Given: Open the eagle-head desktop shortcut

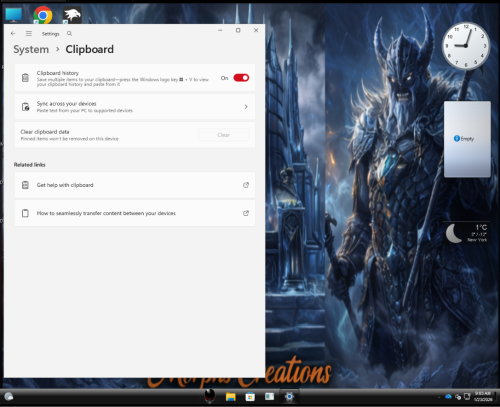Looking at the screenshot, I should click(x=72, y=15).
